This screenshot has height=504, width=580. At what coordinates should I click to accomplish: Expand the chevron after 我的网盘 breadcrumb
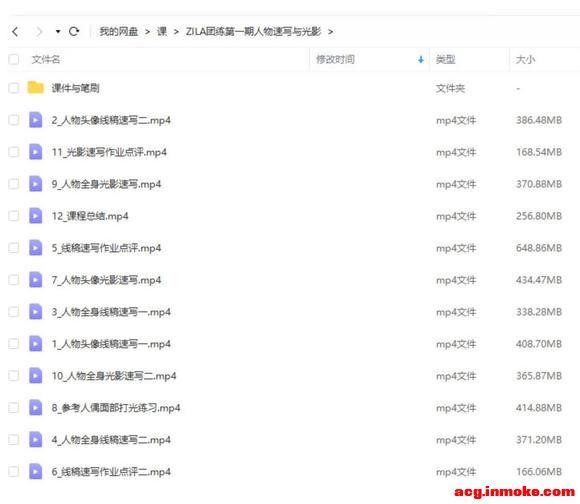click(147, 32)
